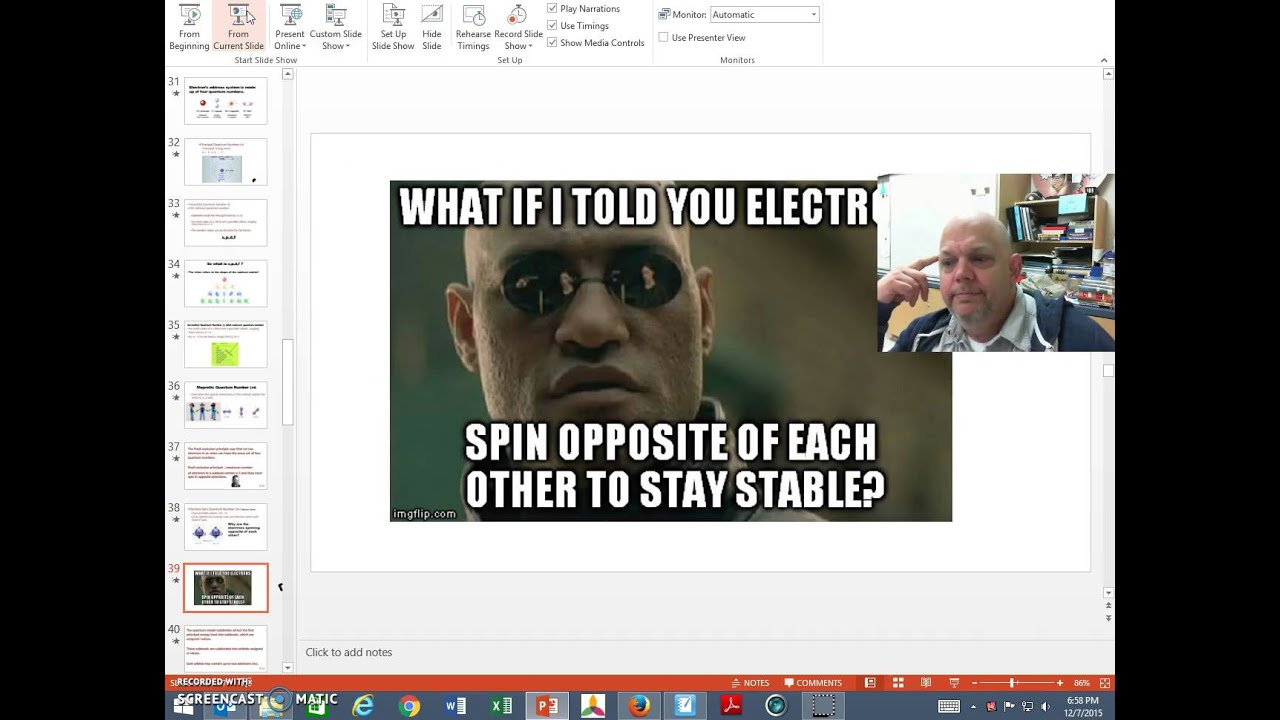
Task: Select slide 39 thumbnail
Action: (x=226, y=588)
